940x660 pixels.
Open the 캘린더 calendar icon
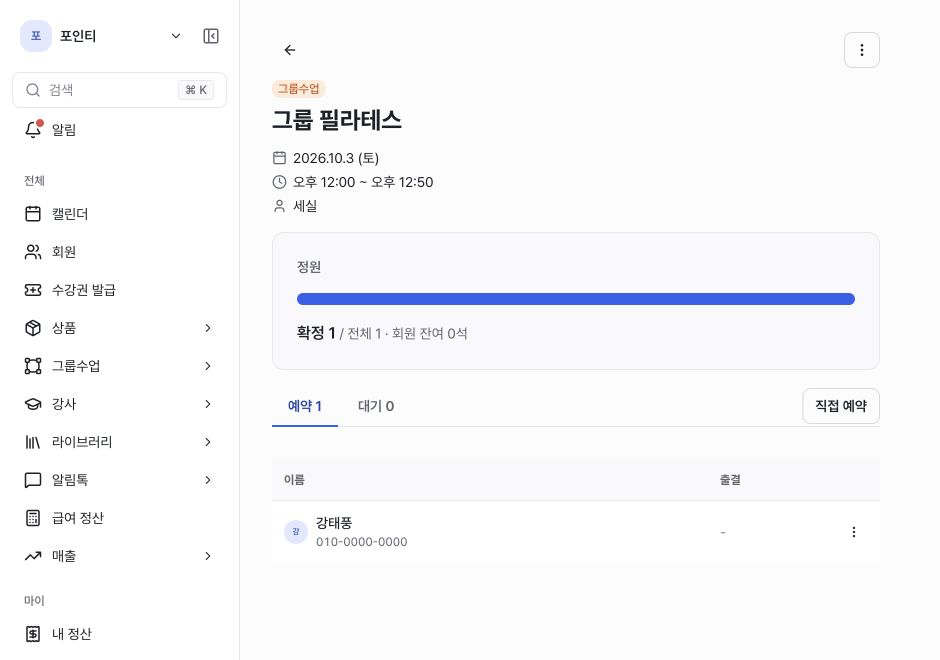pyautogui.click(x=33, y=214)
